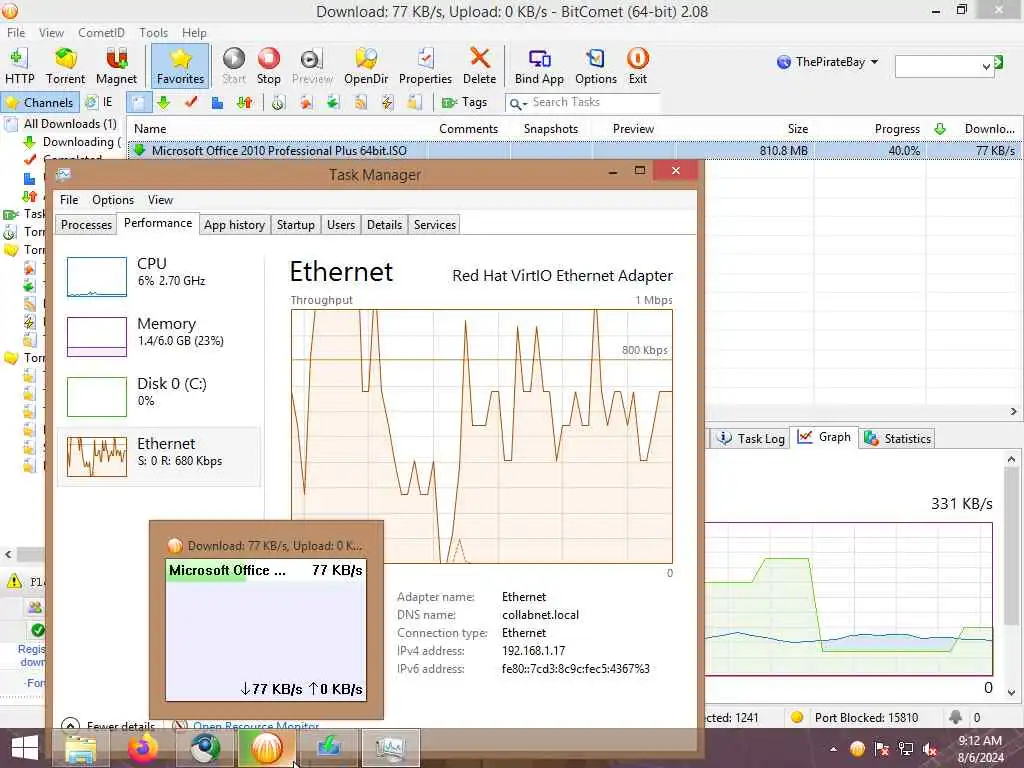Click the Properties toolbar icon
Image resolution: width=1024 pixels, height=768 pixels.
click(425, 66)
